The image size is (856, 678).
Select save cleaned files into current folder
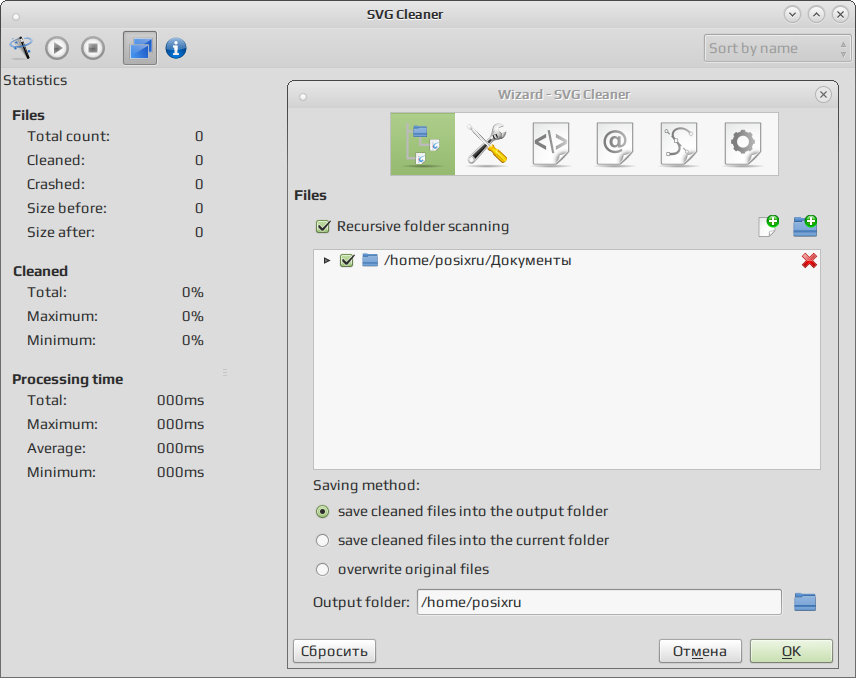(x=323, y=540)
